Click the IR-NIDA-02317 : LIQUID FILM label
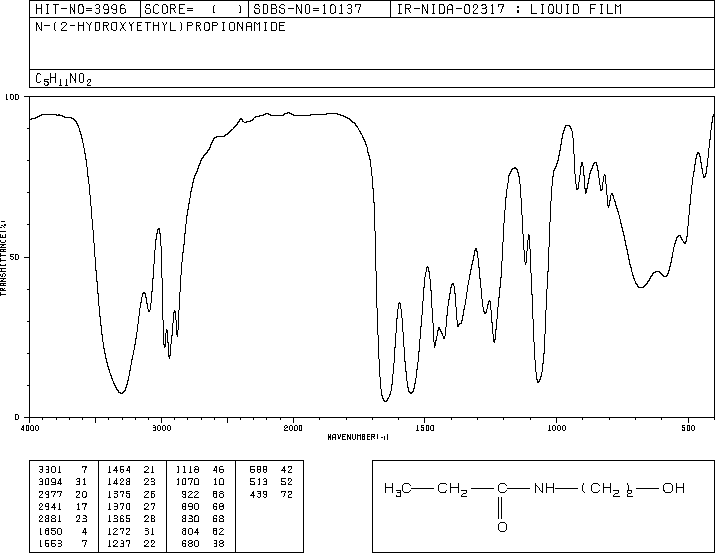715x553 pixels. point(509,9)
